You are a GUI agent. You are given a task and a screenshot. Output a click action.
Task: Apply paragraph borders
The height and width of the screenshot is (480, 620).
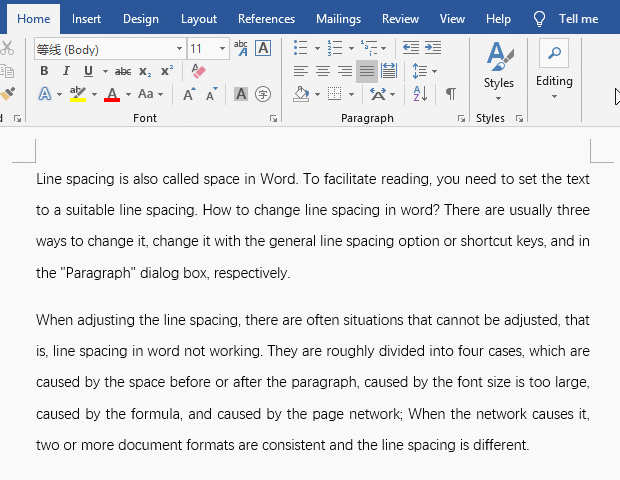click(335, 94)
